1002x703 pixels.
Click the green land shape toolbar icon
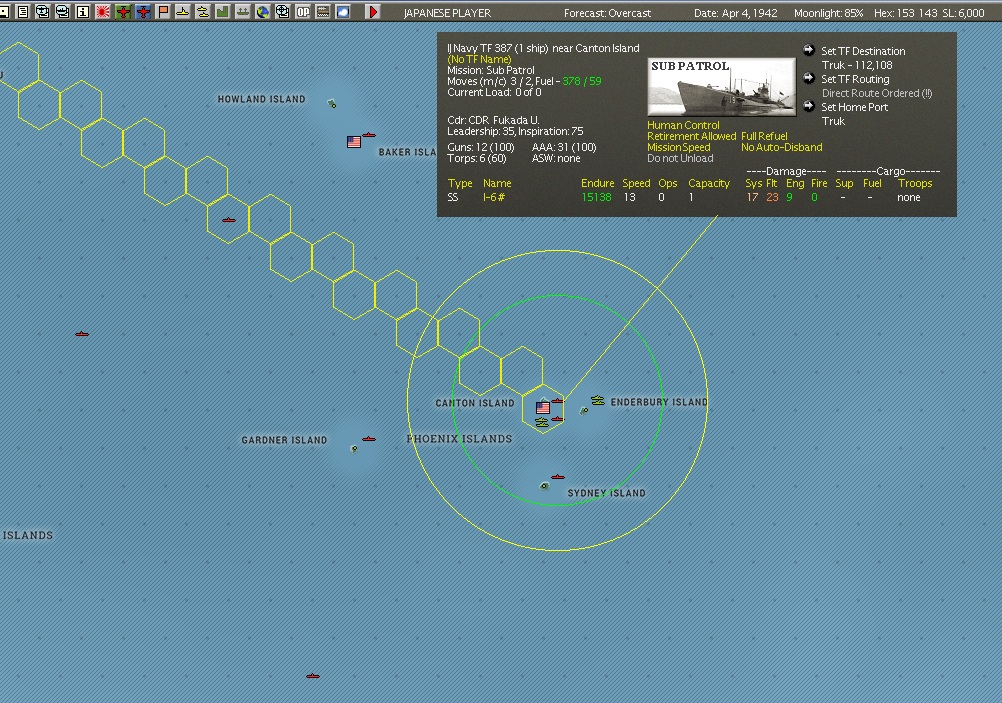[222, 12]
